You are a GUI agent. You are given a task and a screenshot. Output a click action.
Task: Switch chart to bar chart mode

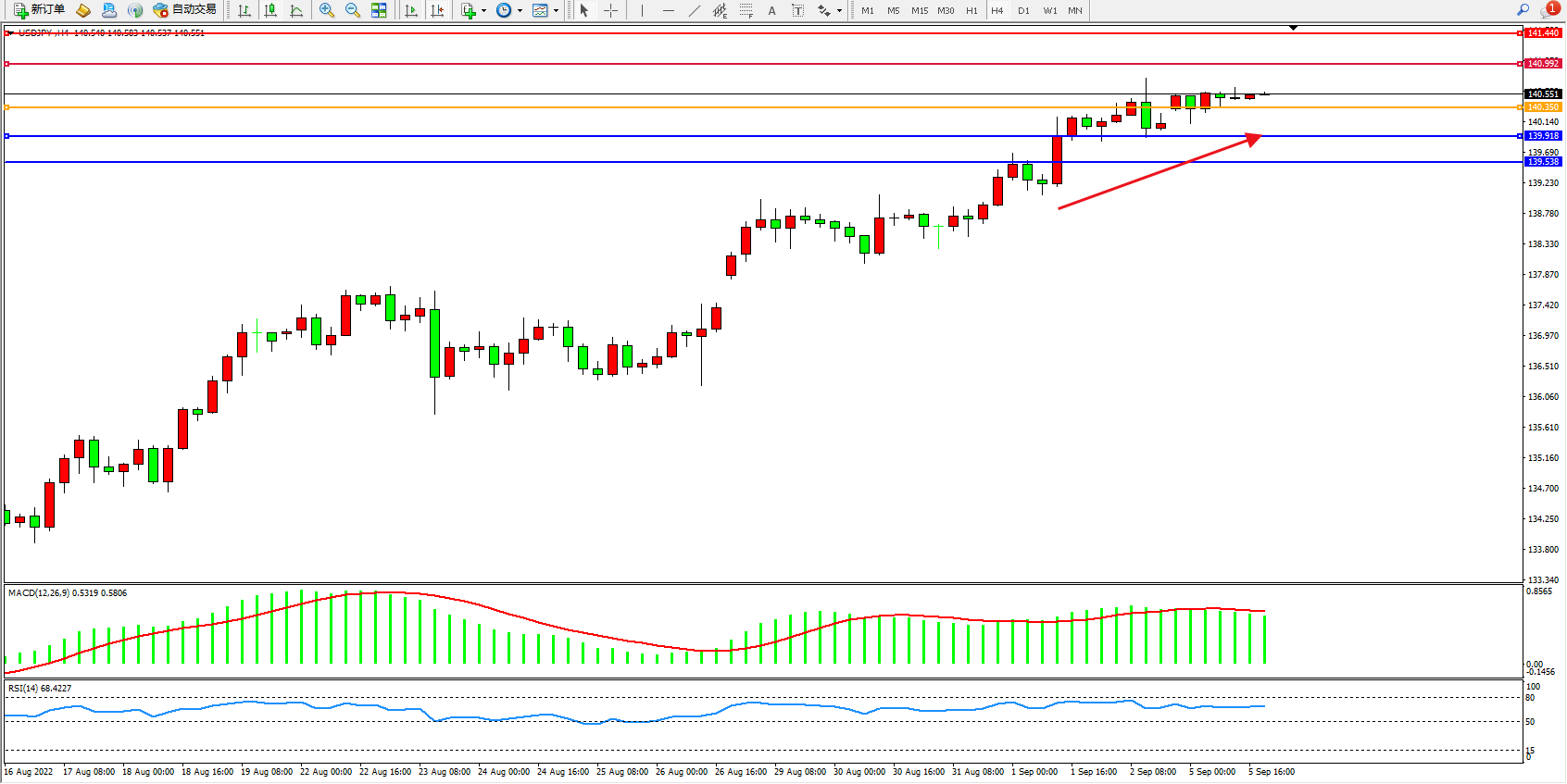click(x=244, y=10)
